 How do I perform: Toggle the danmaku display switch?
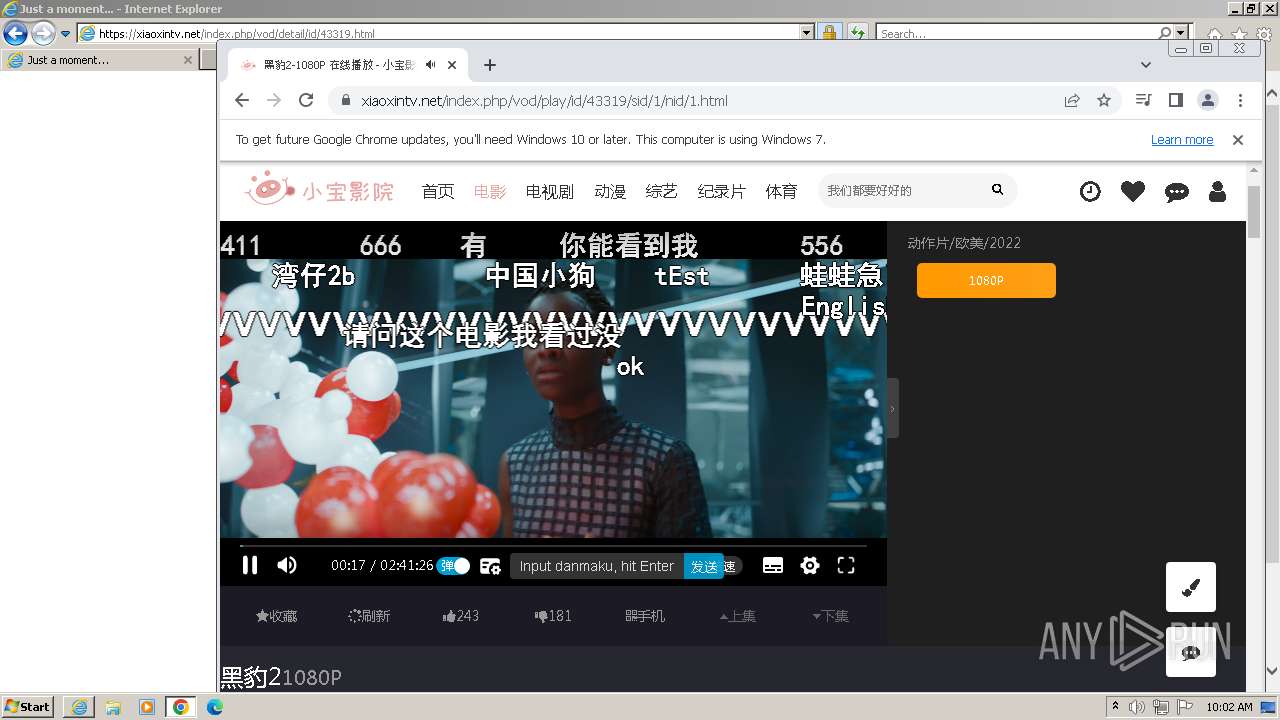point(453,566)
